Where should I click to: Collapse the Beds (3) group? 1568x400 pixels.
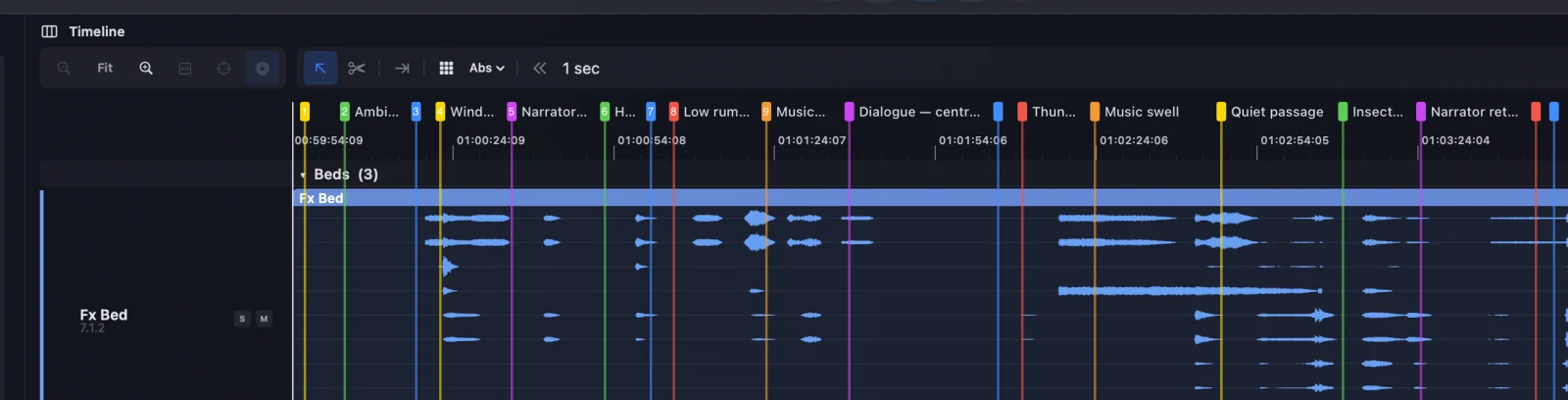tap(303, 175)
